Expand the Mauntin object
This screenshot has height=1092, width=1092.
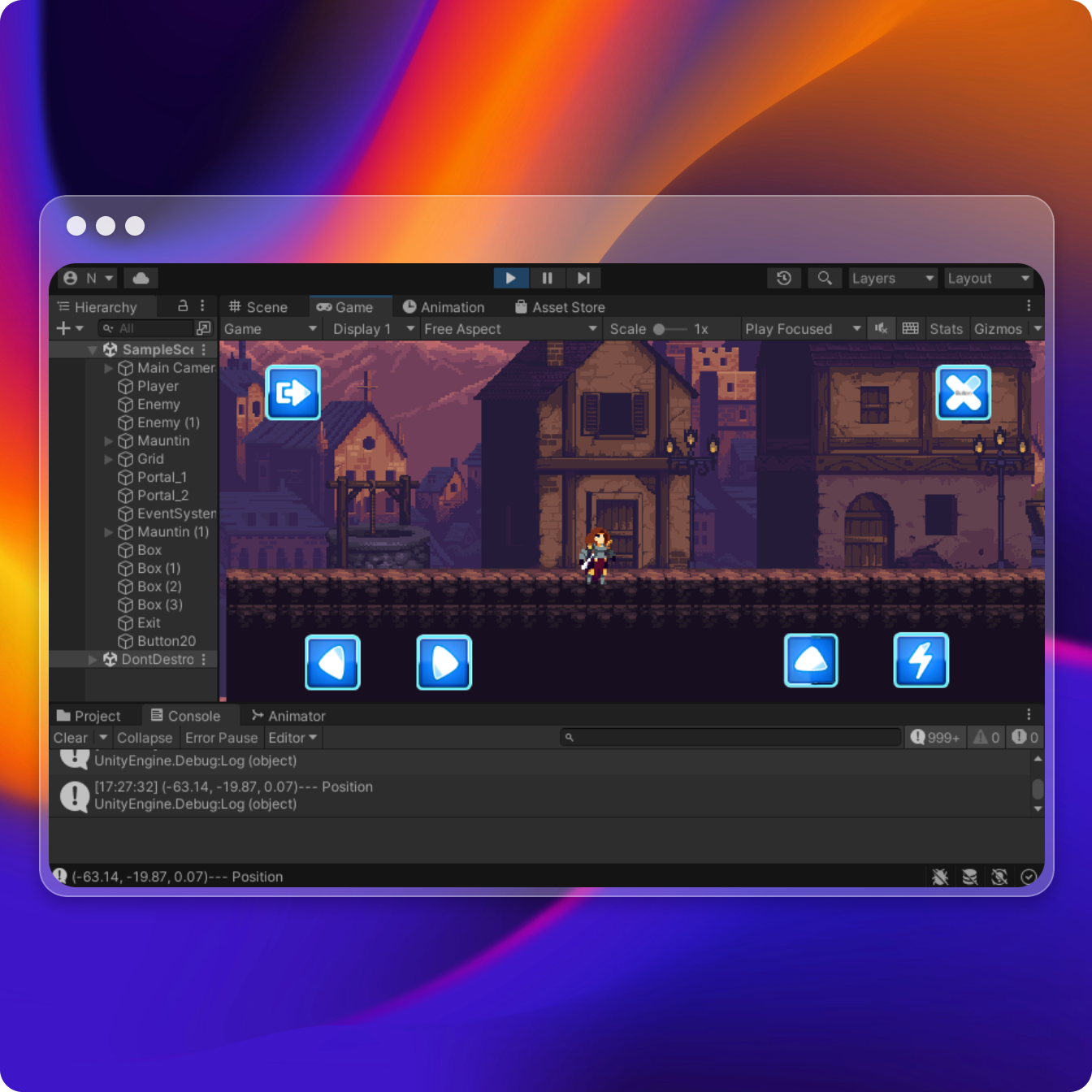[x=109, y=441]
